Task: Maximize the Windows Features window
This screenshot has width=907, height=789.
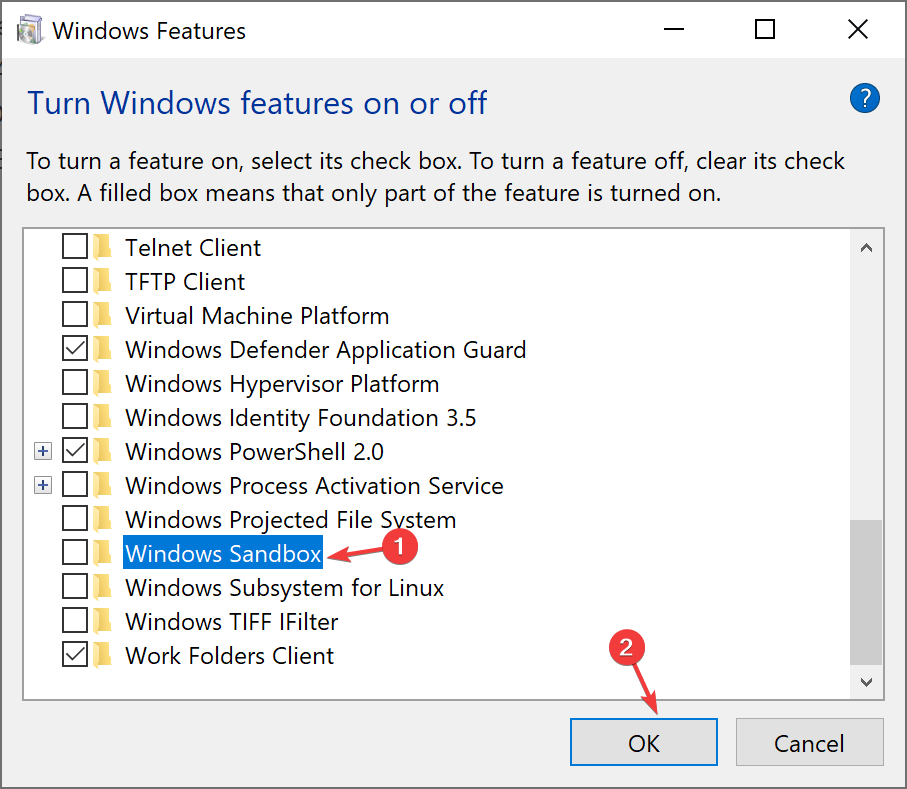Action: (765, 30)
